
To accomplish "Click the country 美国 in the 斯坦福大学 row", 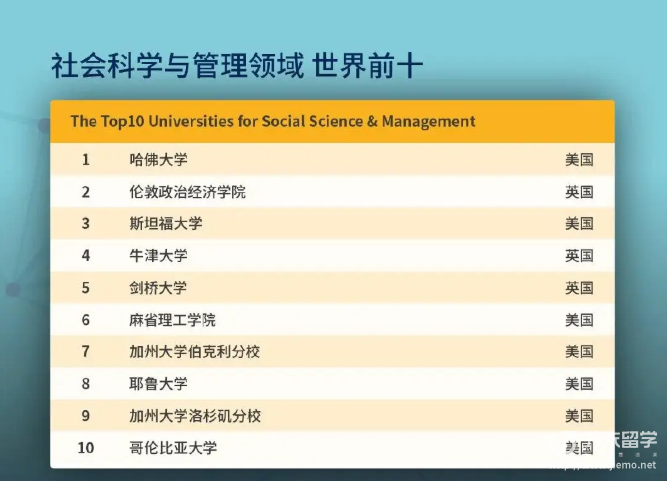I will click(579, 224).
